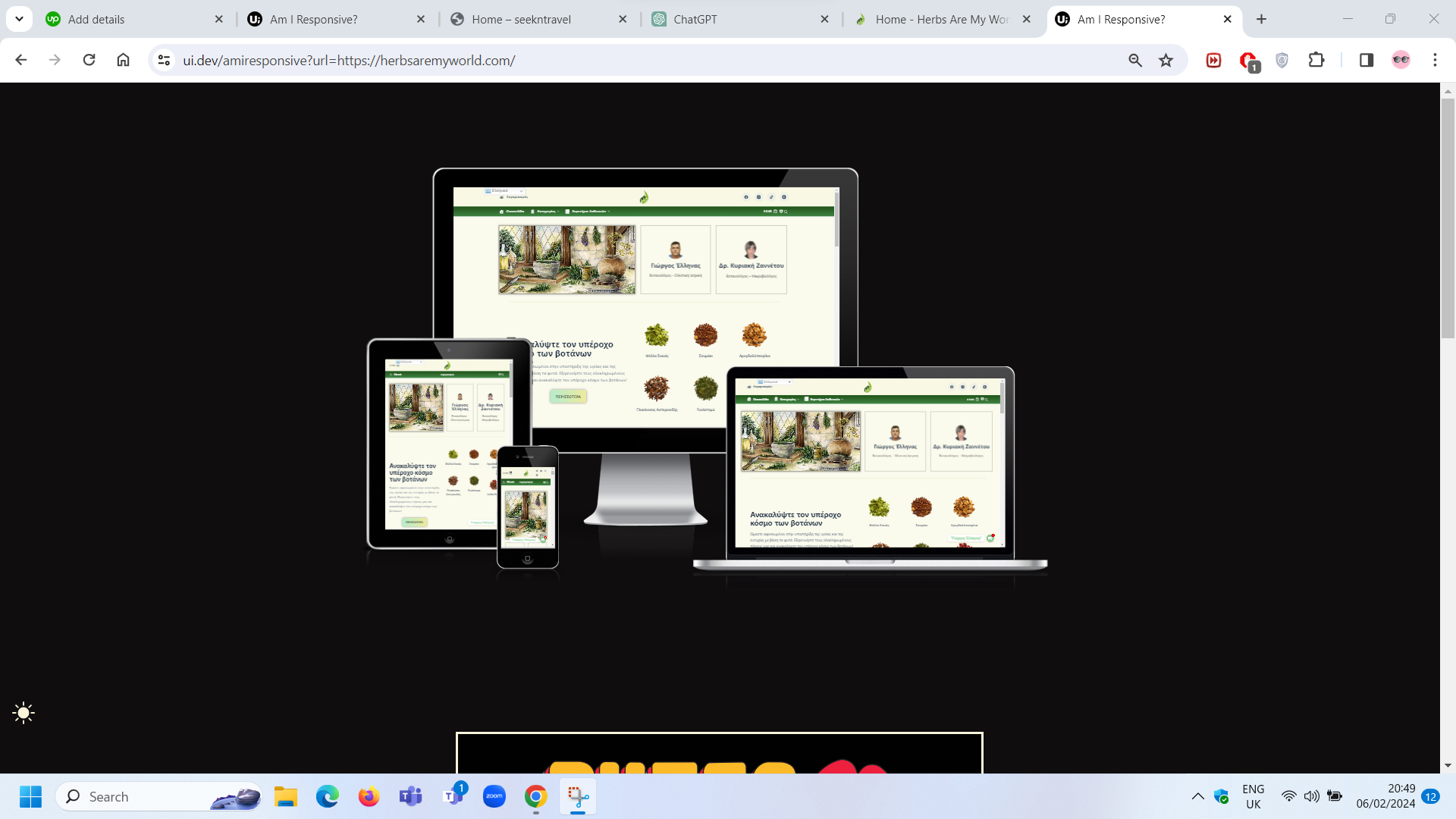Click the site information icon
This screenshot has width=1456, height=819.
164,61
